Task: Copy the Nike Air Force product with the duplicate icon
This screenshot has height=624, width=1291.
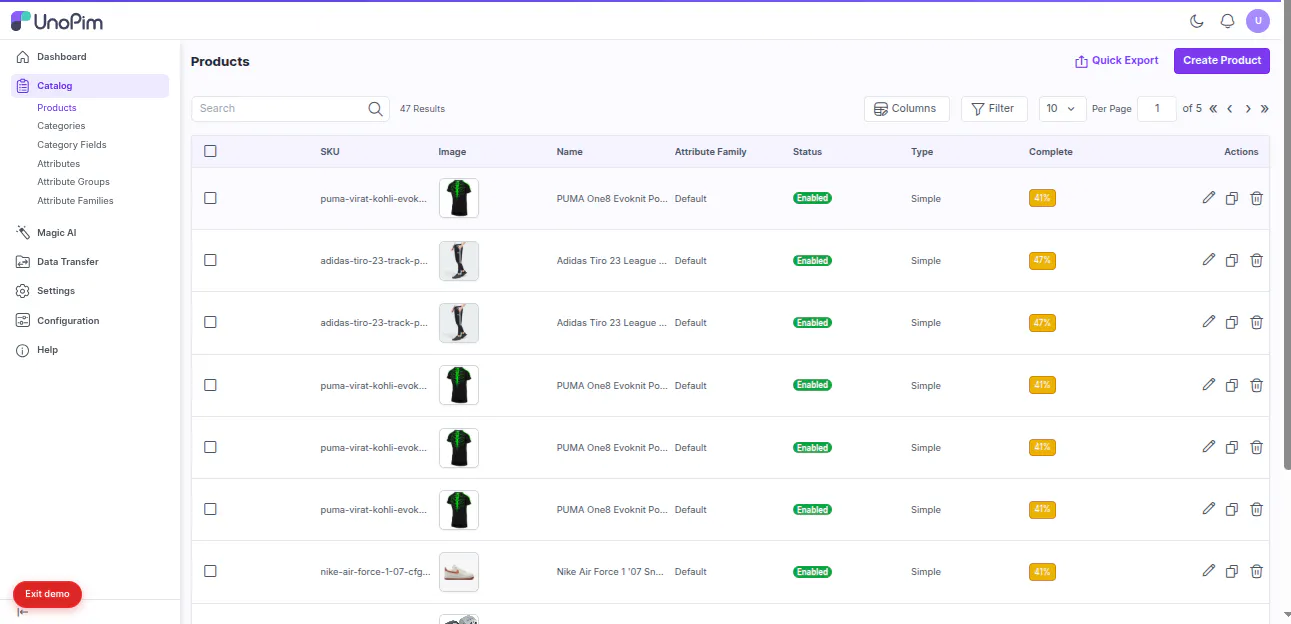Action: tap(1232, 572)
